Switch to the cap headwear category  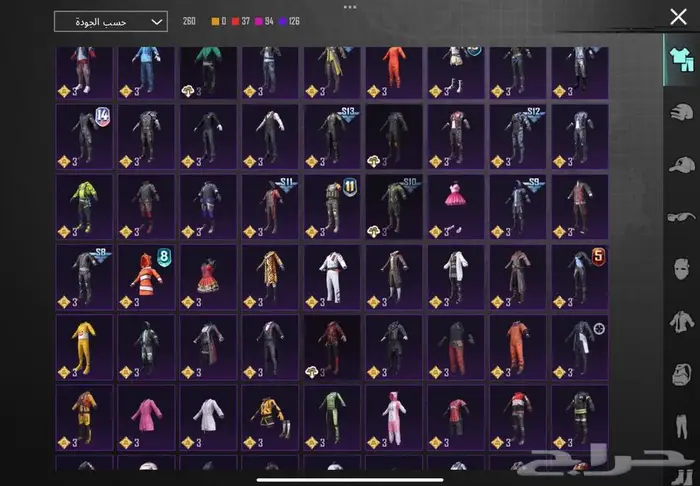coord(679,164)
